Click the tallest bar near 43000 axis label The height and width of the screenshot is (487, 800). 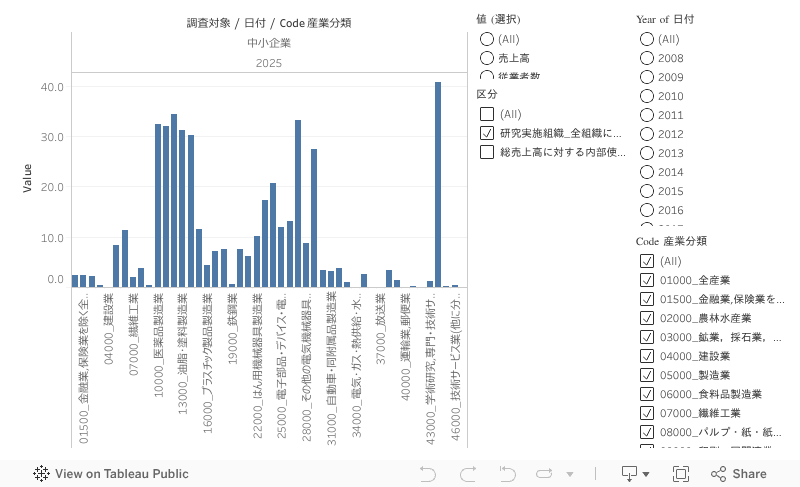pyautogui.click(x=438, y=185)
